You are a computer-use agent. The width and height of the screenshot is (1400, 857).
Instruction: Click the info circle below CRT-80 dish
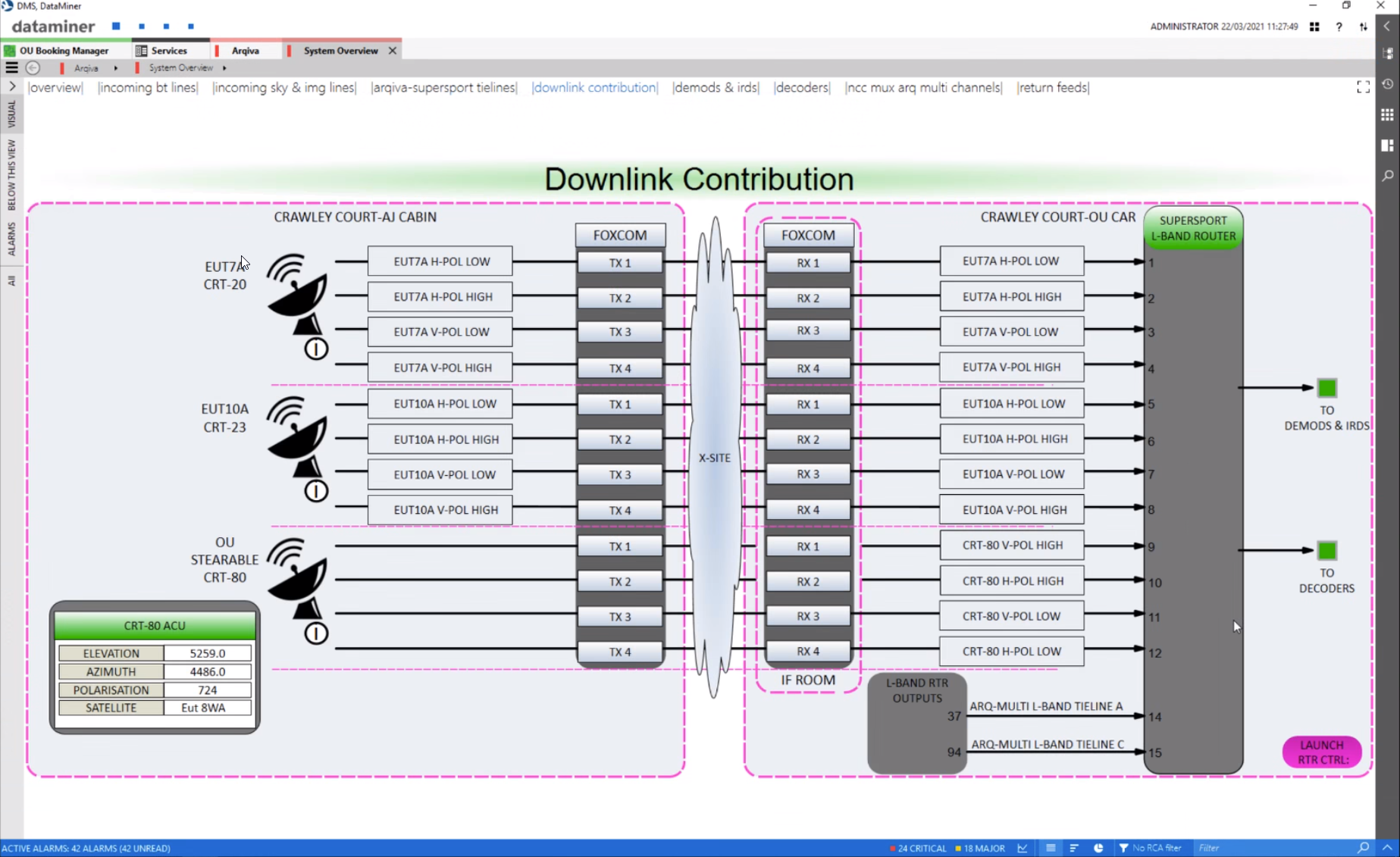coord(316,633)
